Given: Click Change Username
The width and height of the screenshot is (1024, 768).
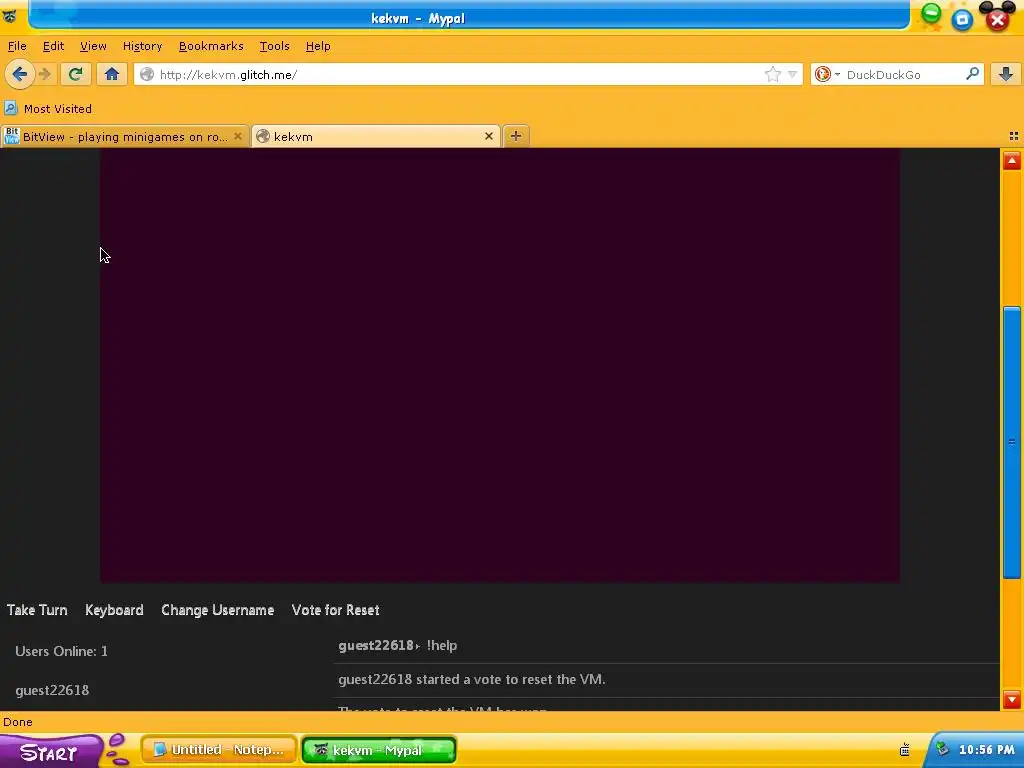Looking at the screenshot, I should click(217, 610).
